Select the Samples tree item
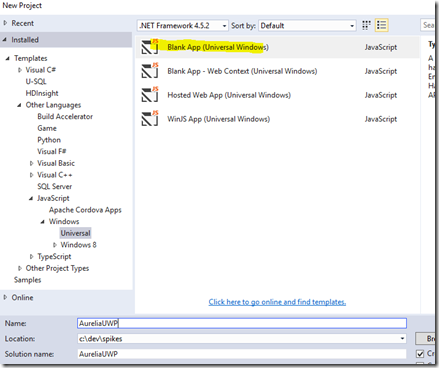 [27, 280]
